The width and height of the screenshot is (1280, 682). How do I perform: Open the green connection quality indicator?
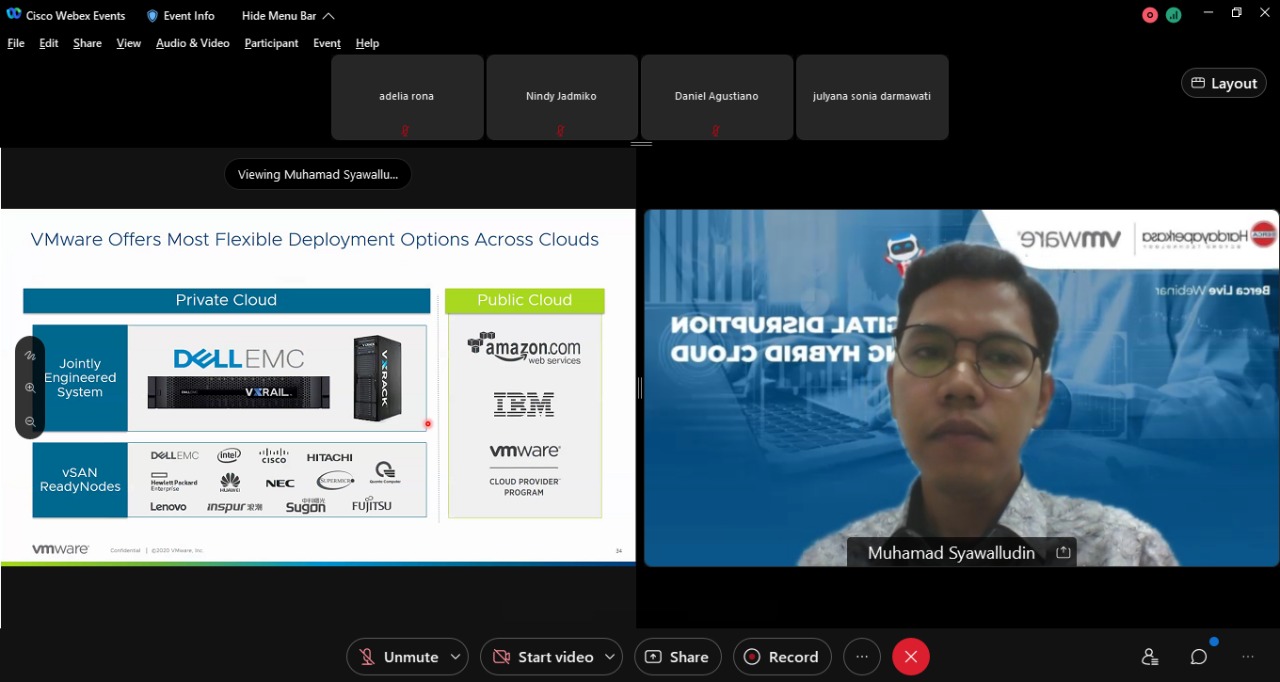tap(1173, 15)
